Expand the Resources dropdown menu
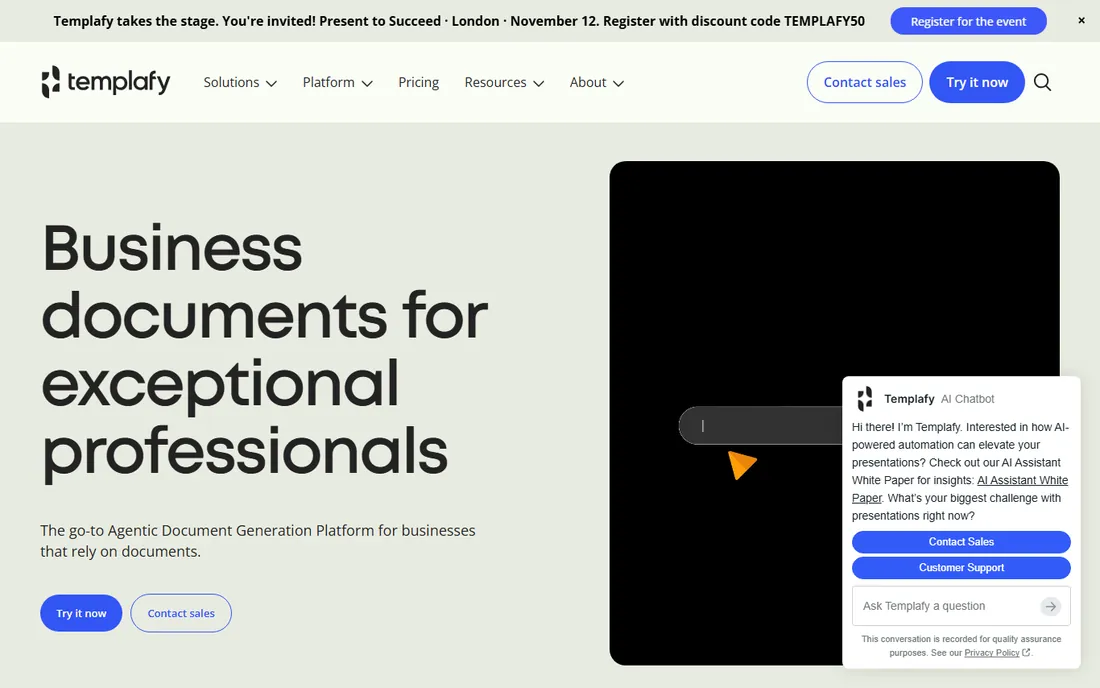Image resolution: width=1100 pixels, height=688 pixels. (504, 82)
